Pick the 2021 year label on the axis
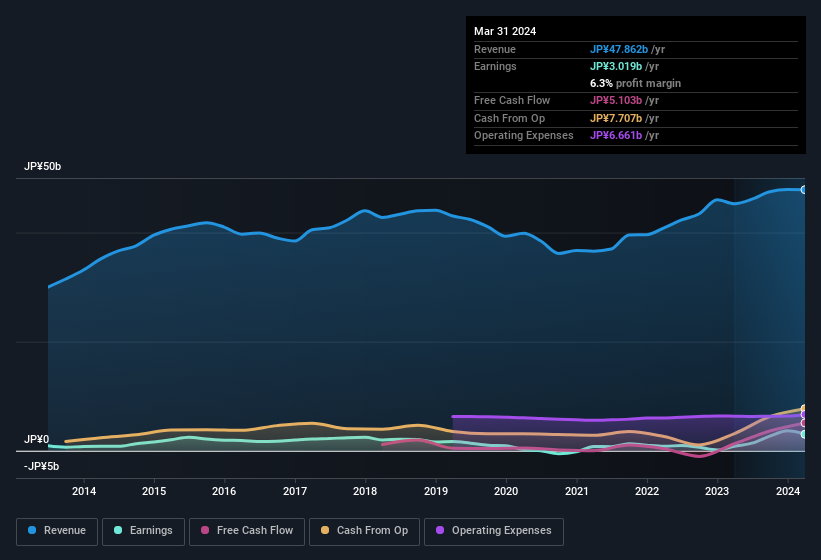Viewport: 821px width, 560px height. click(x=576, y=491)
